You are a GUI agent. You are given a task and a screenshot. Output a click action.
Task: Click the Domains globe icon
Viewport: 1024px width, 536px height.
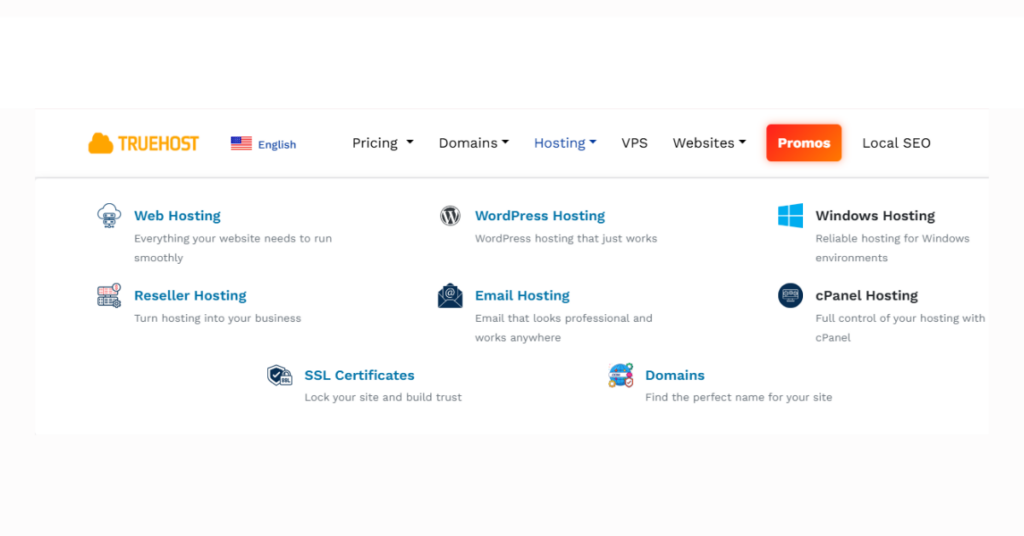tap(620, 375)
